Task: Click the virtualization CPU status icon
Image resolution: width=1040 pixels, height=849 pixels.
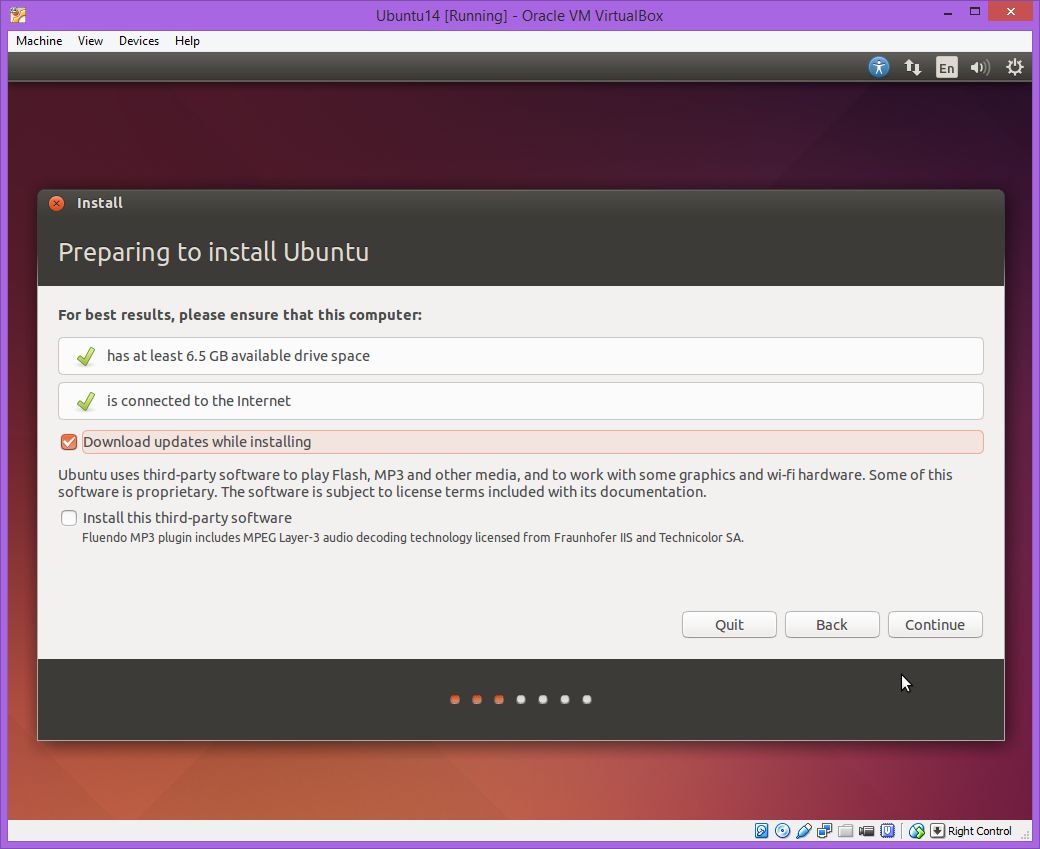Action: point(887,830)
